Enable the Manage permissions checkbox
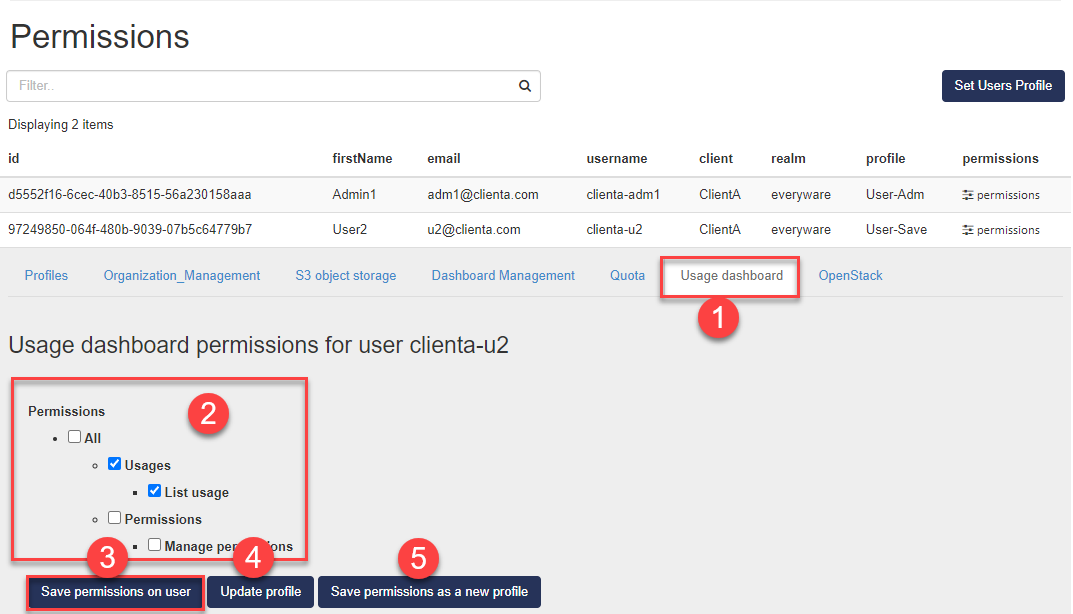Screen dimensions: 1073x614 (154, 545)
